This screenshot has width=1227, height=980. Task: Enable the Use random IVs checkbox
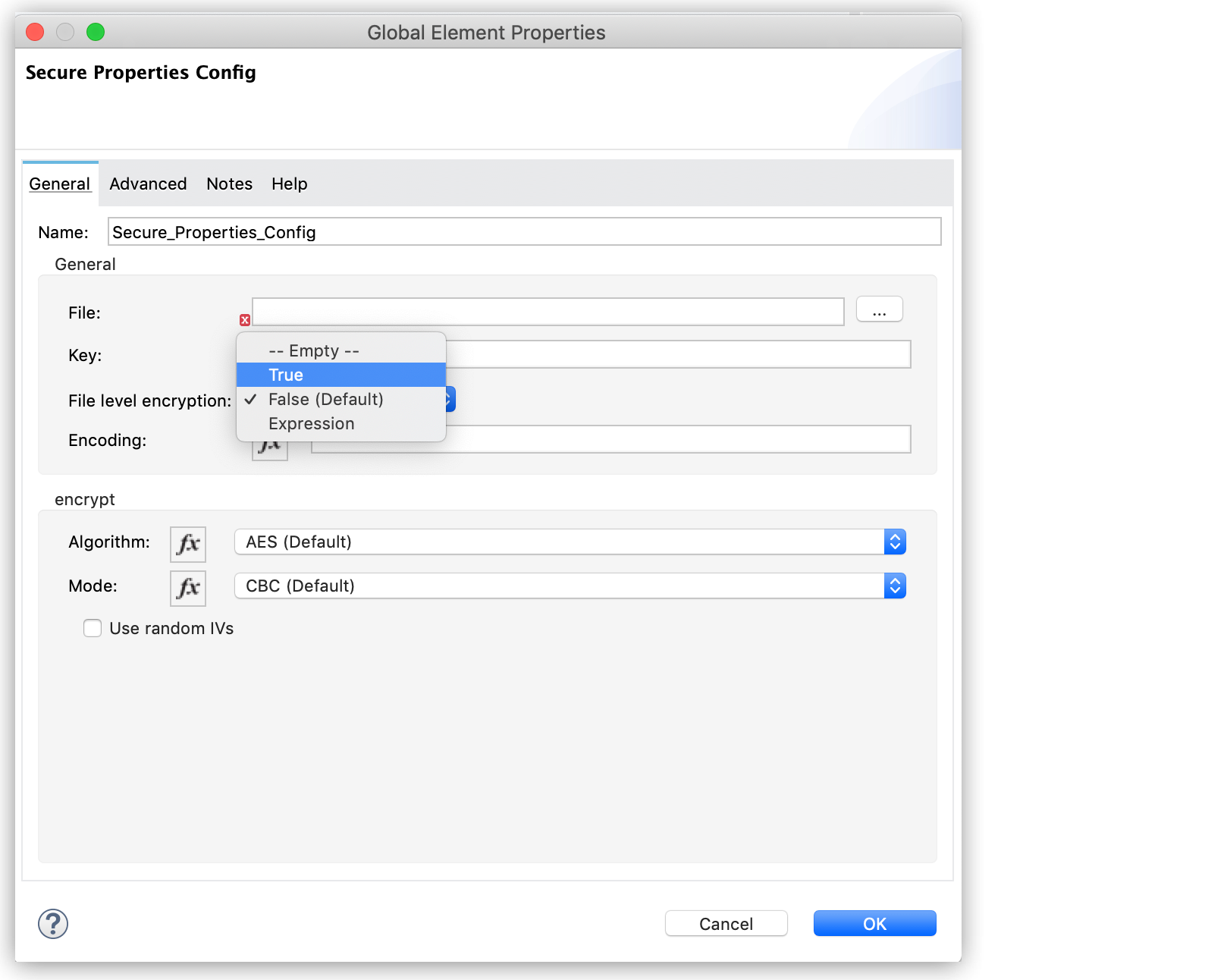click(x=92, y=628)
